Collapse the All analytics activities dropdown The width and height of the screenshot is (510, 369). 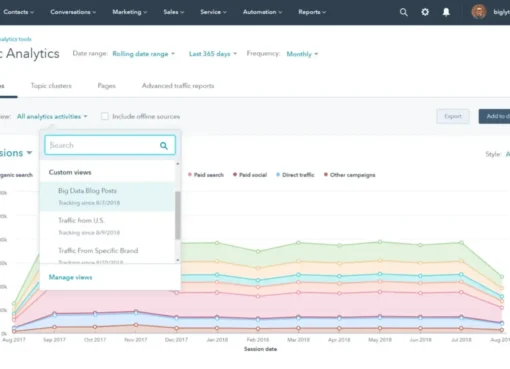click(52, 116)
